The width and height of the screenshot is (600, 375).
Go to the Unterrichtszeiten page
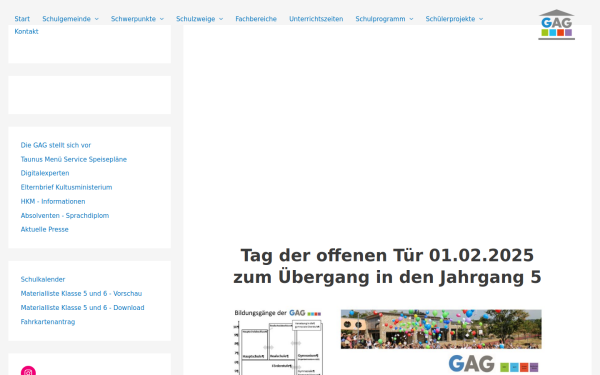click(x=316, y=19)
